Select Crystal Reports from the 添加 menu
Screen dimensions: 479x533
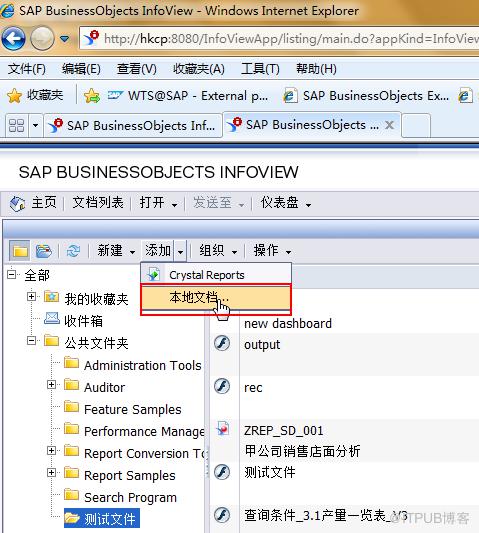[x=216, y=275]
